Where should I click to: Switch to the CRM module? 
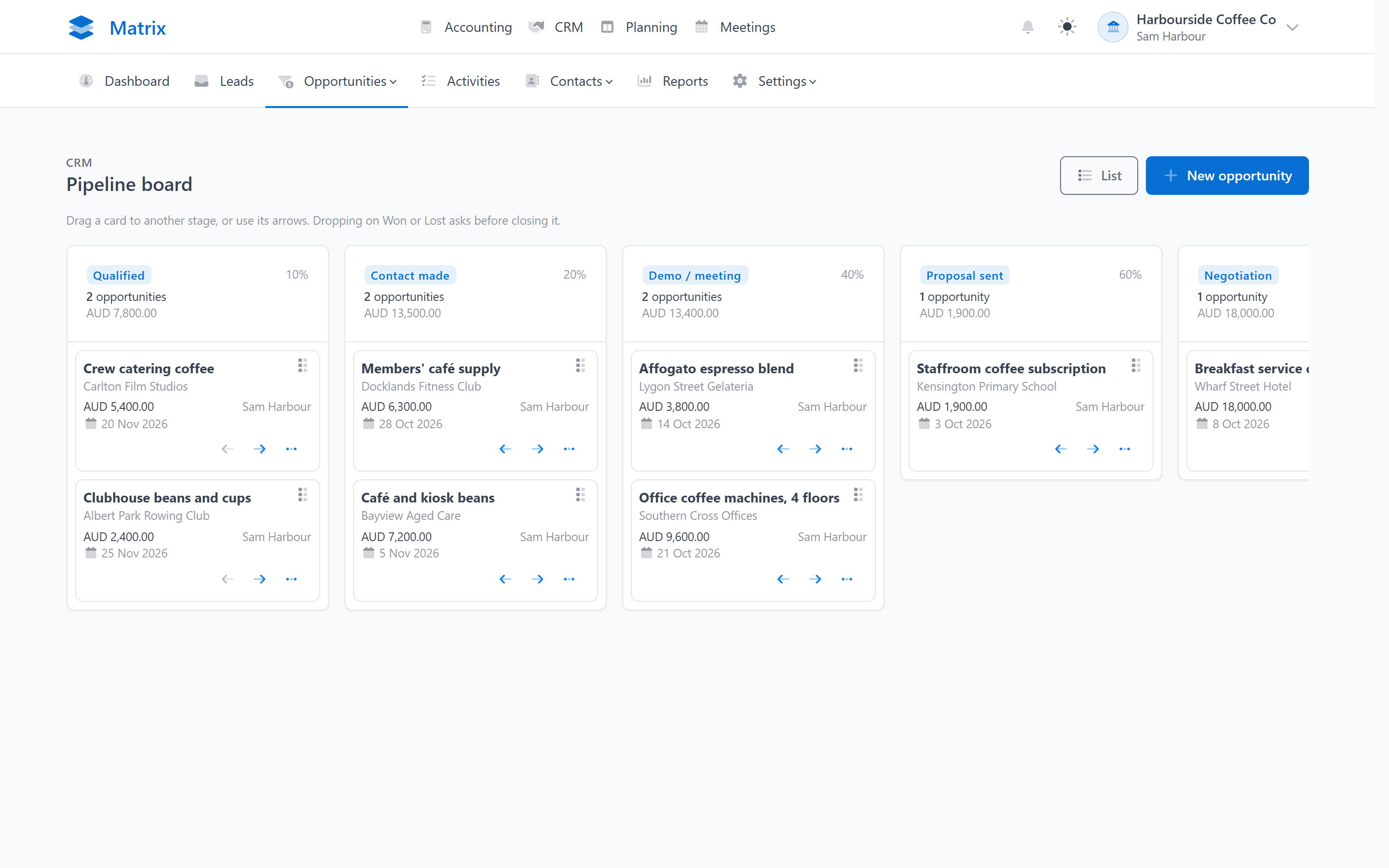point(556,27)
